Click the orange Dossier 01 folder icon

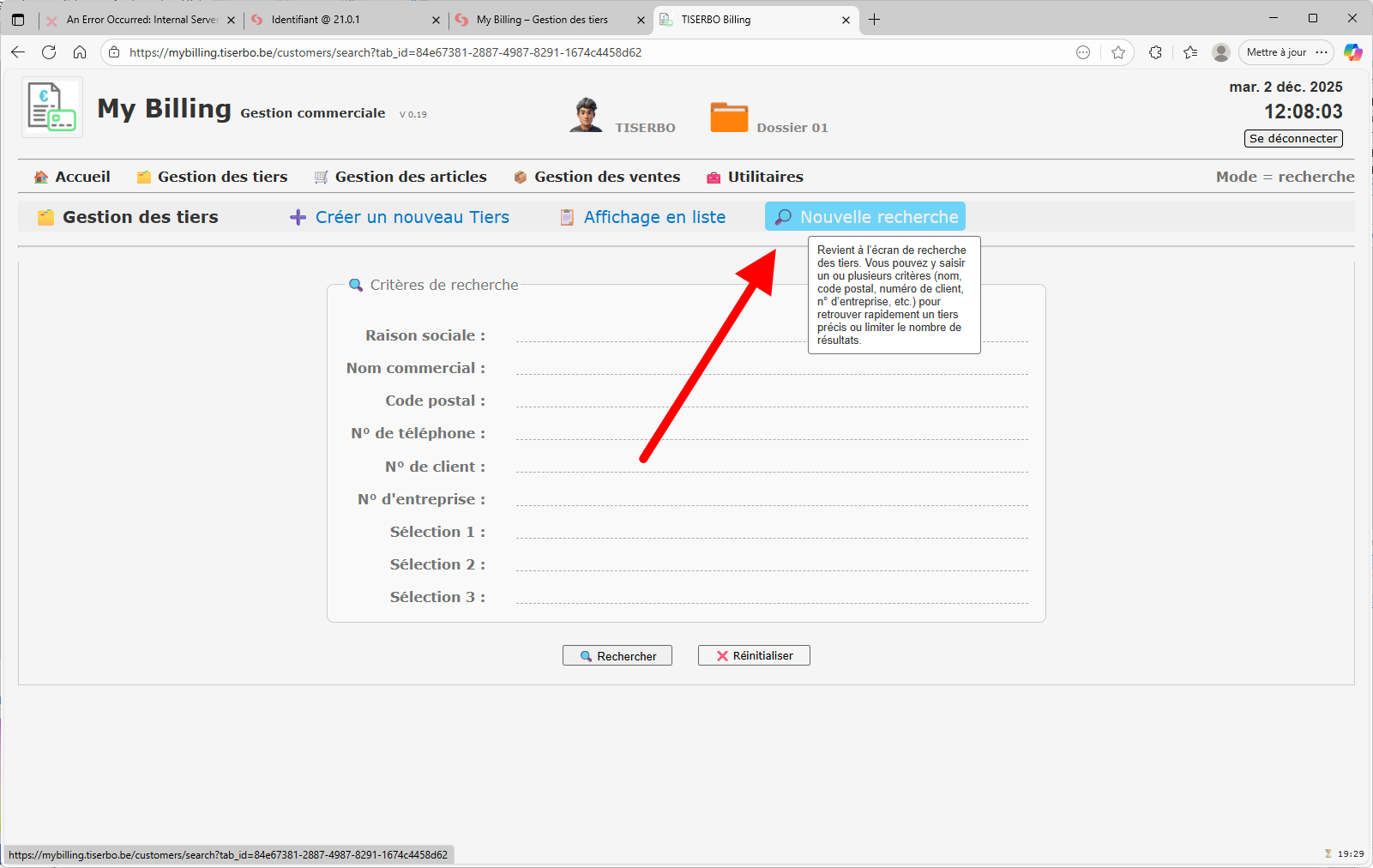click(729, 118)
